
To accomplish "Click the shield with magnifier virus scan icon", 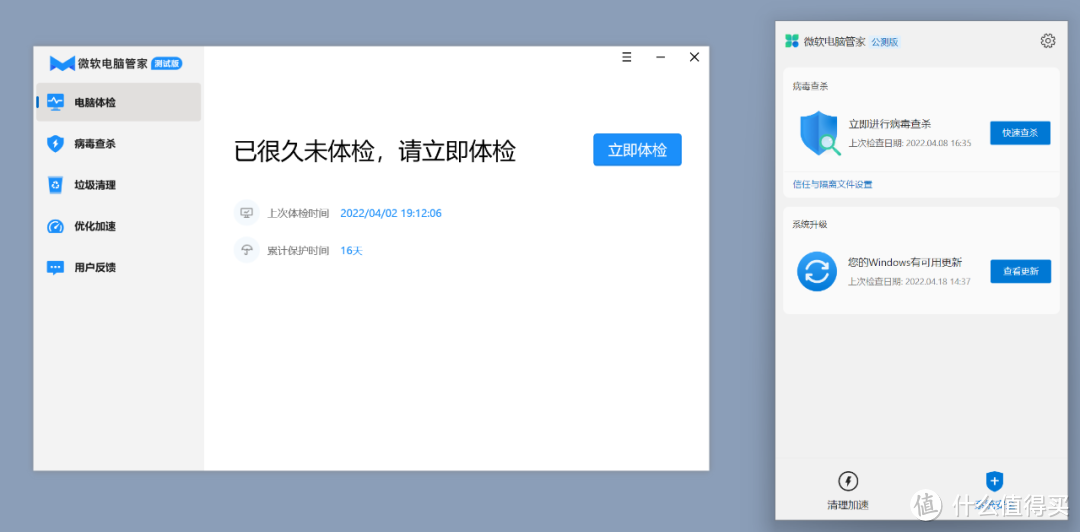I will [x=820, y=133].
